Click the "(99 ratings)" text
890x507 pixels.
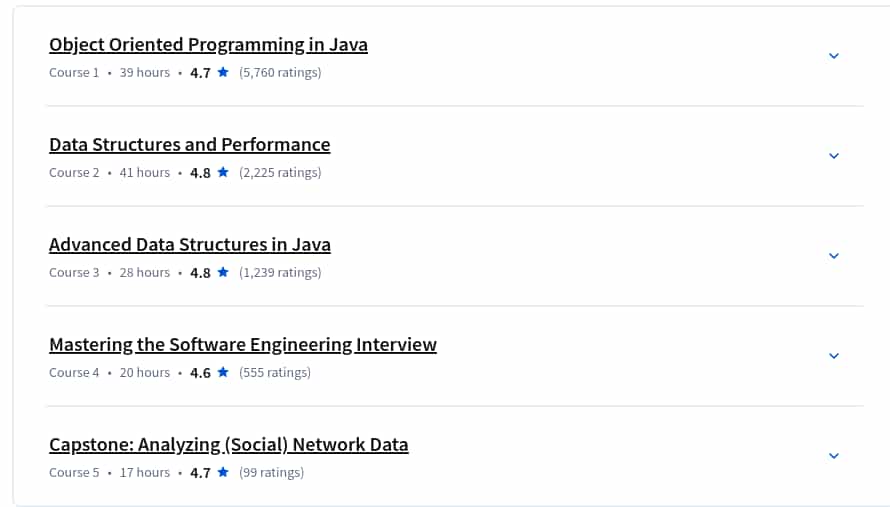[271, 472]
